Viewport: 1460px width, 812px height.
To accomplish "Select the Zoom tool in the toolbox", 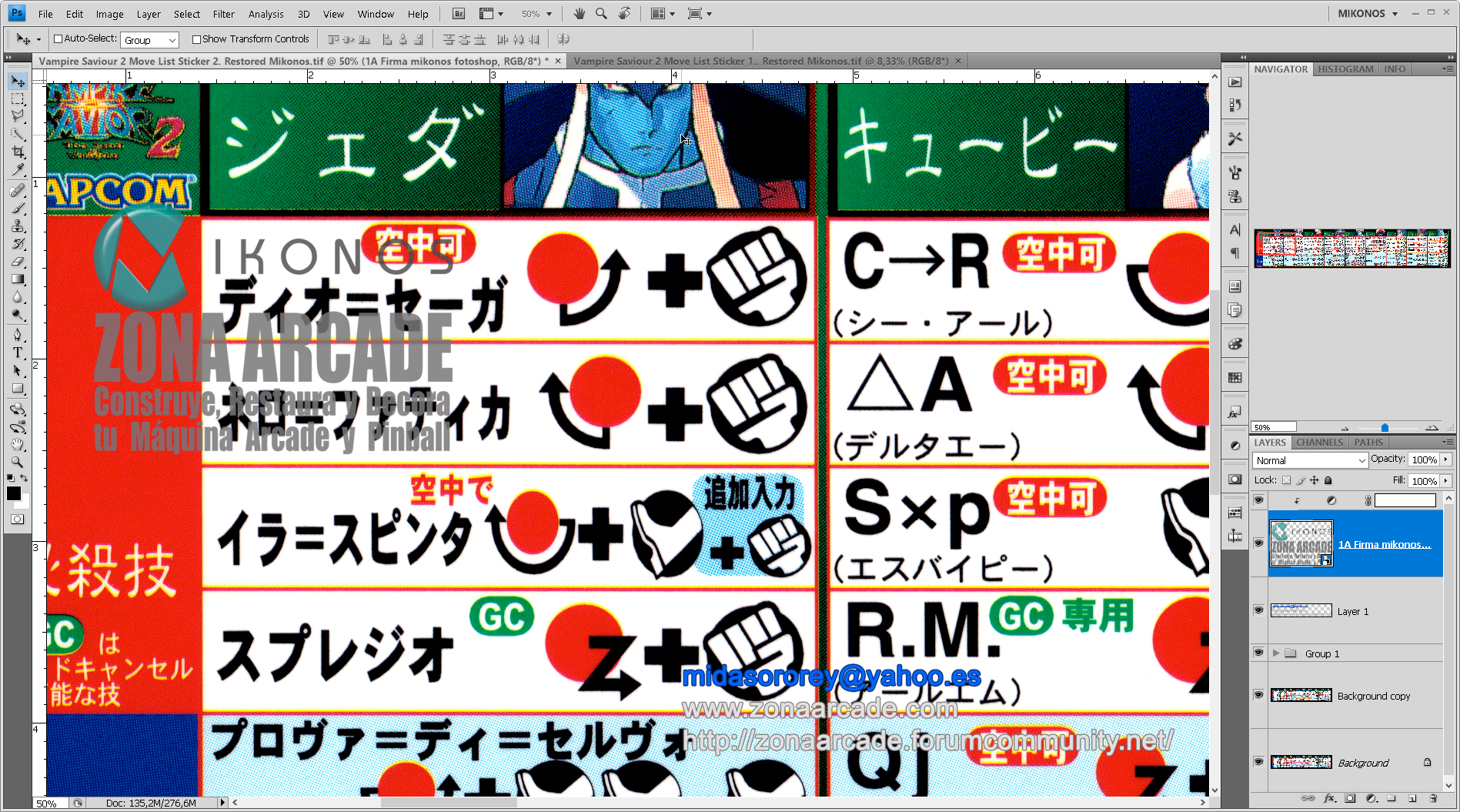I will [17, 462].
